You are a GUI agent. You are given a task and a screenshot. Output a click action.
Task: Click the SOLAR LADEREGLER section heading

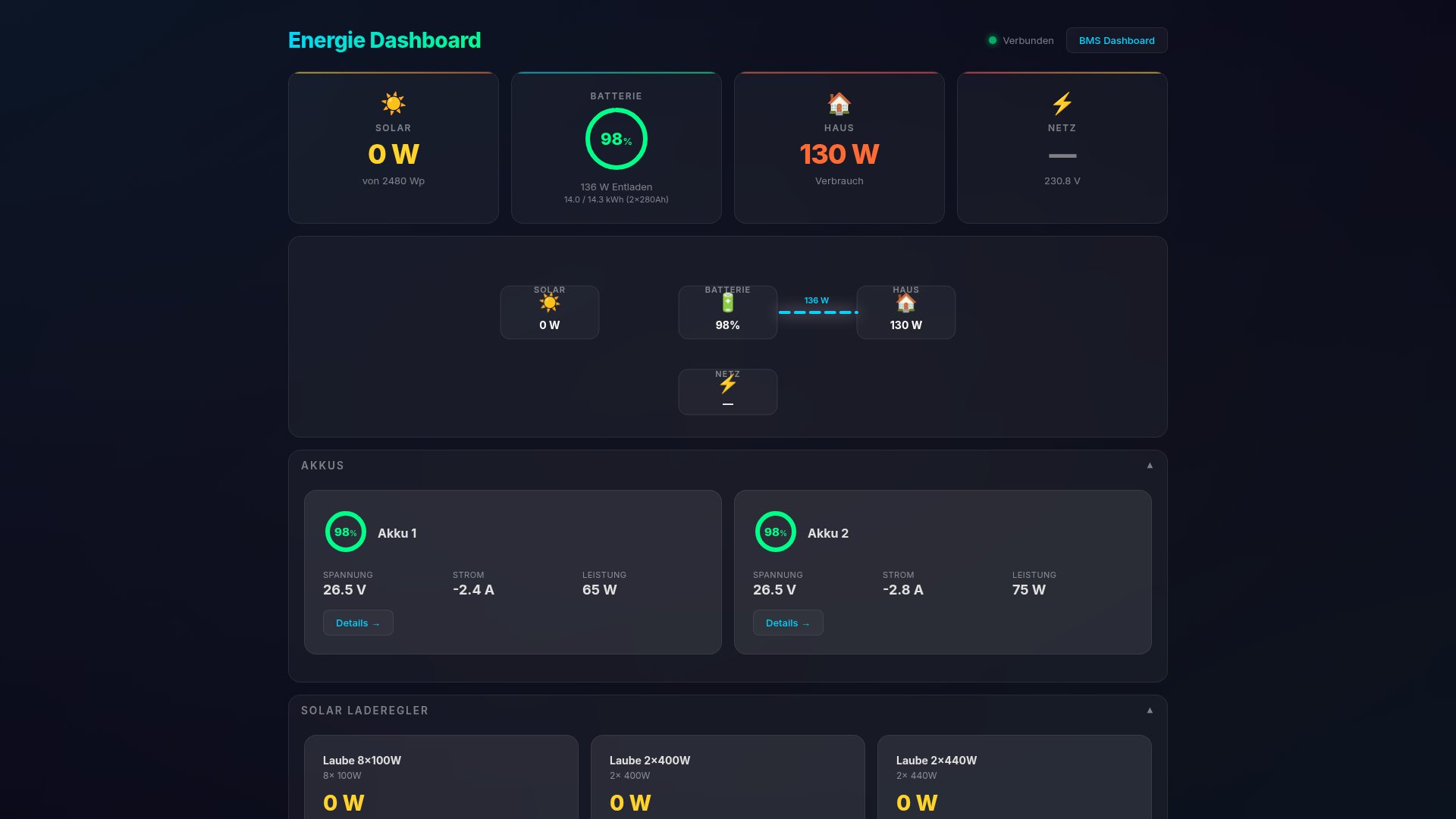pyautogui.click(x=365, y=711)
